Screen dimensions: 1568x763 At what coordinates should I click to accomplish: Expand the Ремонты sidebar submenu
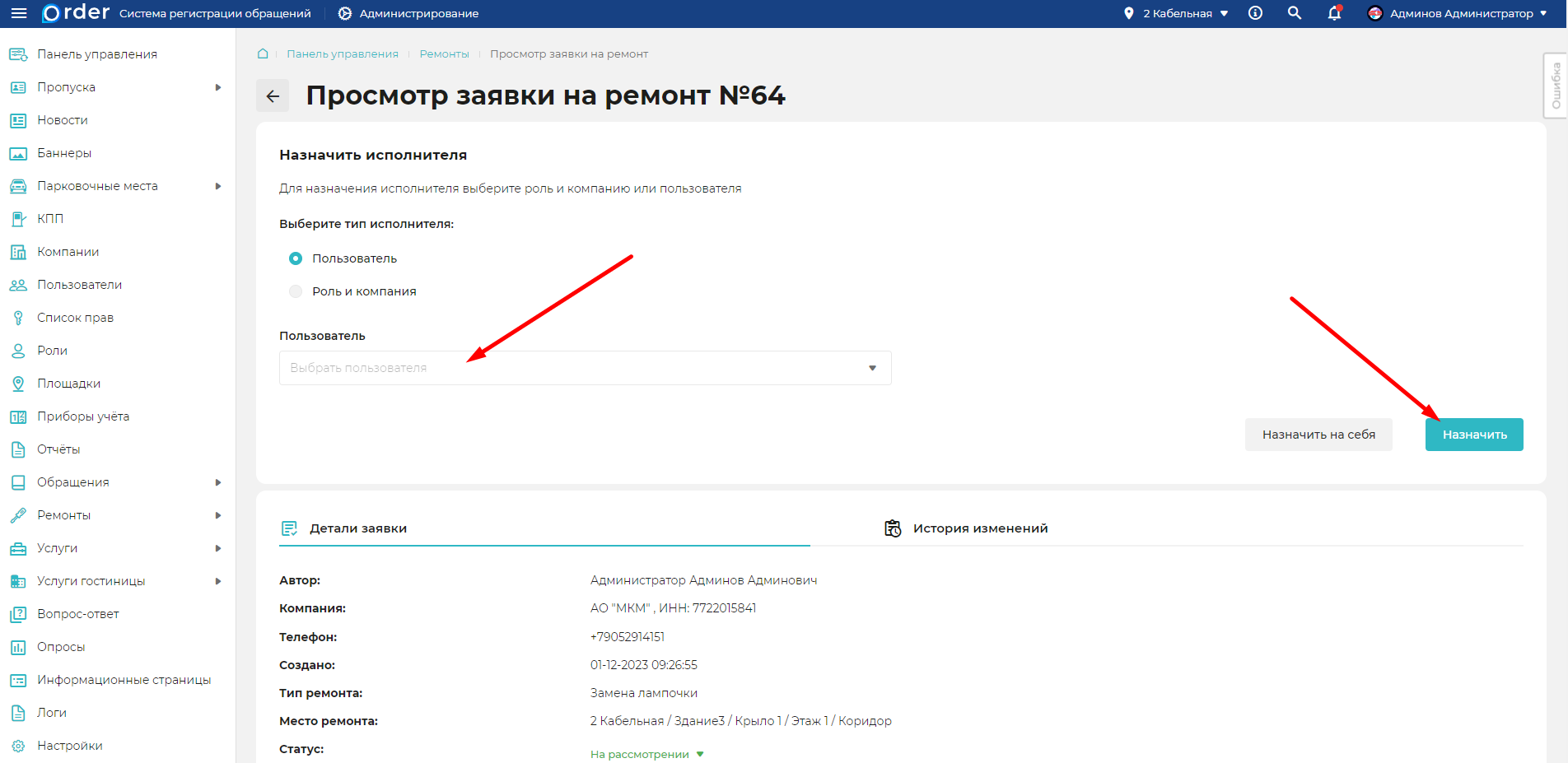[218, 514]
